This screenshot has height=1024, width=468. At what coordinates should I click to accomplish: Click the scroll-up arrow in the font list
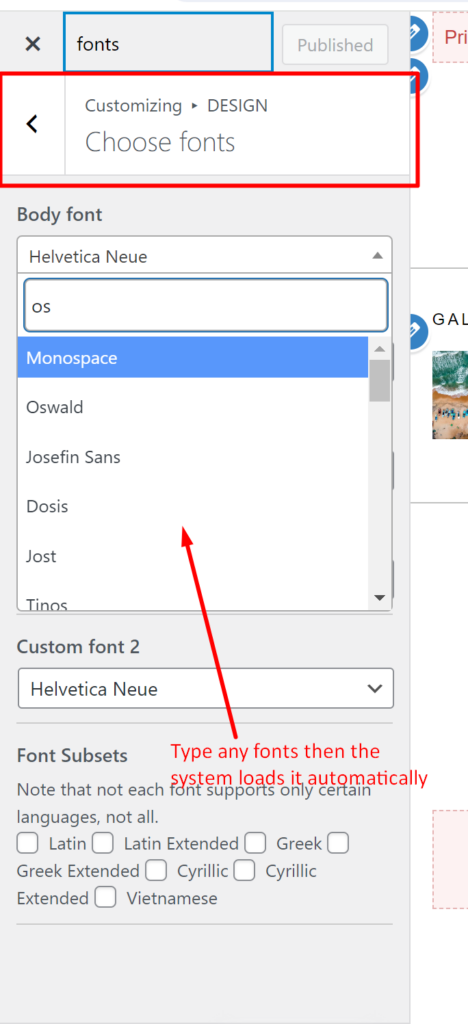coord(379,348)
